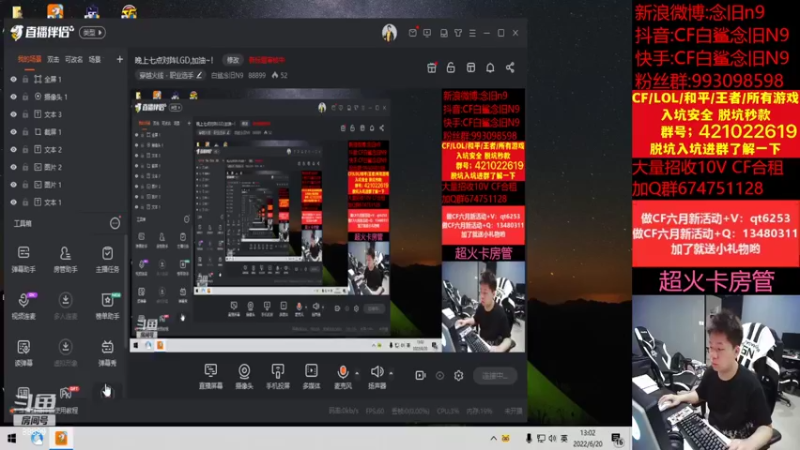This screenshot has height=450, width=800.
Task: Expand the microphone options arrow
Action: point(357,373)
